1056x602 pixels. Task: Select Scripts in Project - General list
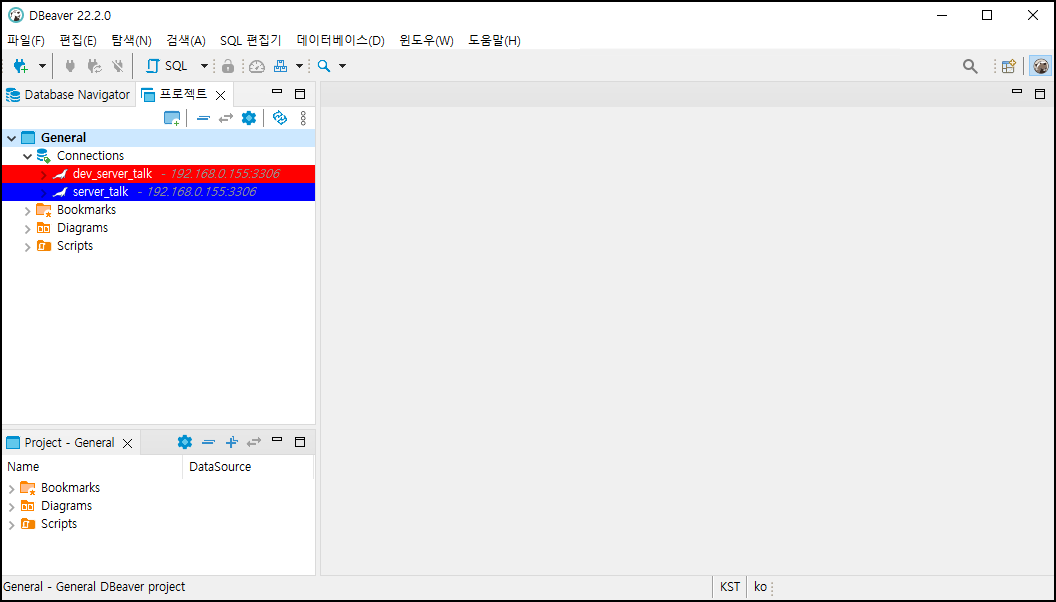(59, 523)
